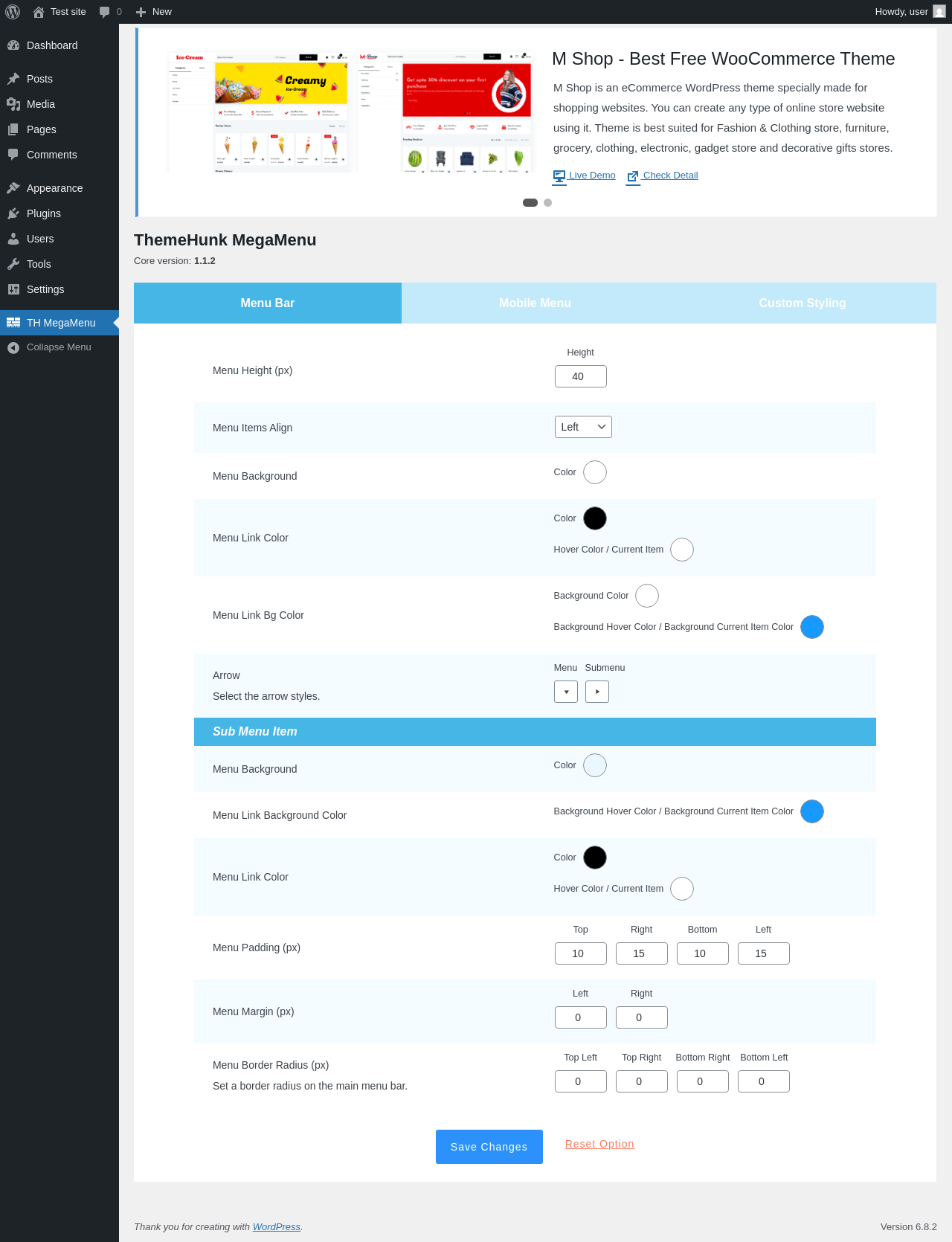Click the Pages icon in the sidebar

(x=13, y=129)
